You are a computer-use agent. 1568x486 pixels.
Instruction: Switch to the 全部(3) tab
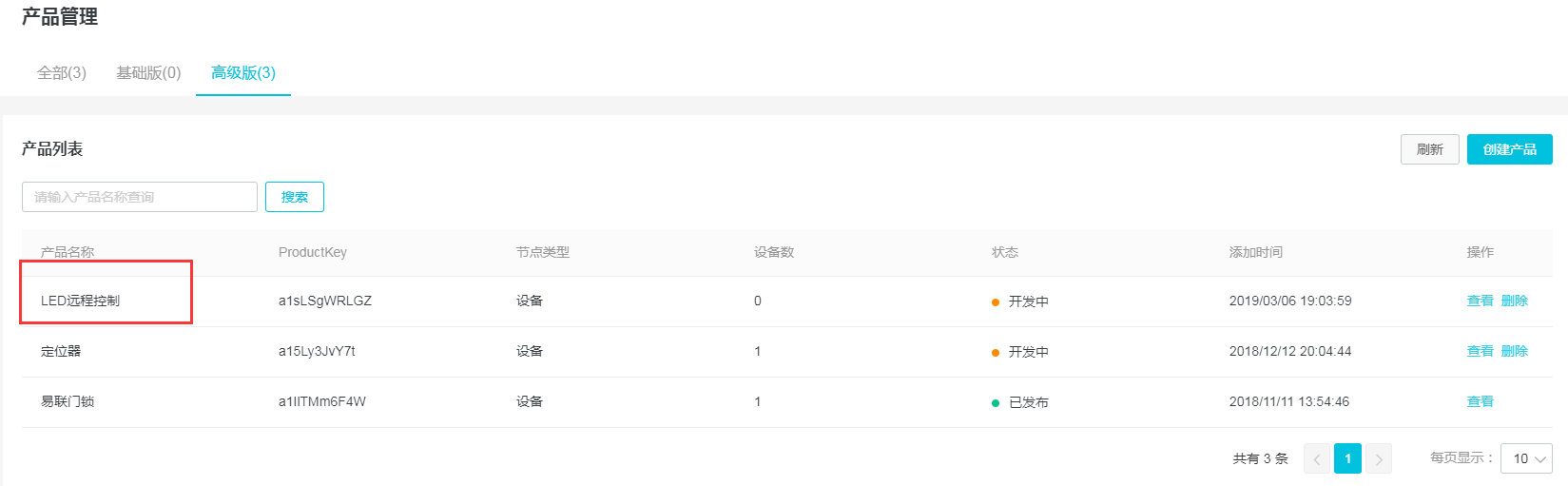coord(62,73)
